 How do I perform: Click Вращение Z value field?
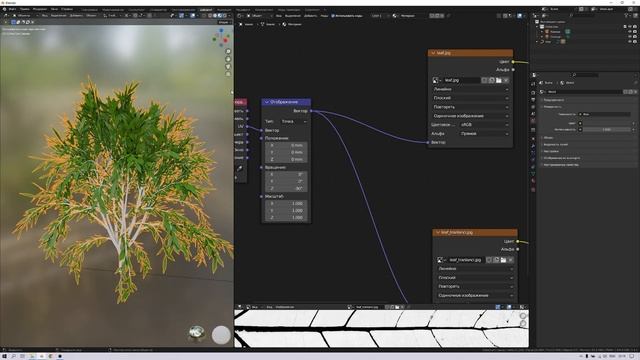click(x=286, y=189)
